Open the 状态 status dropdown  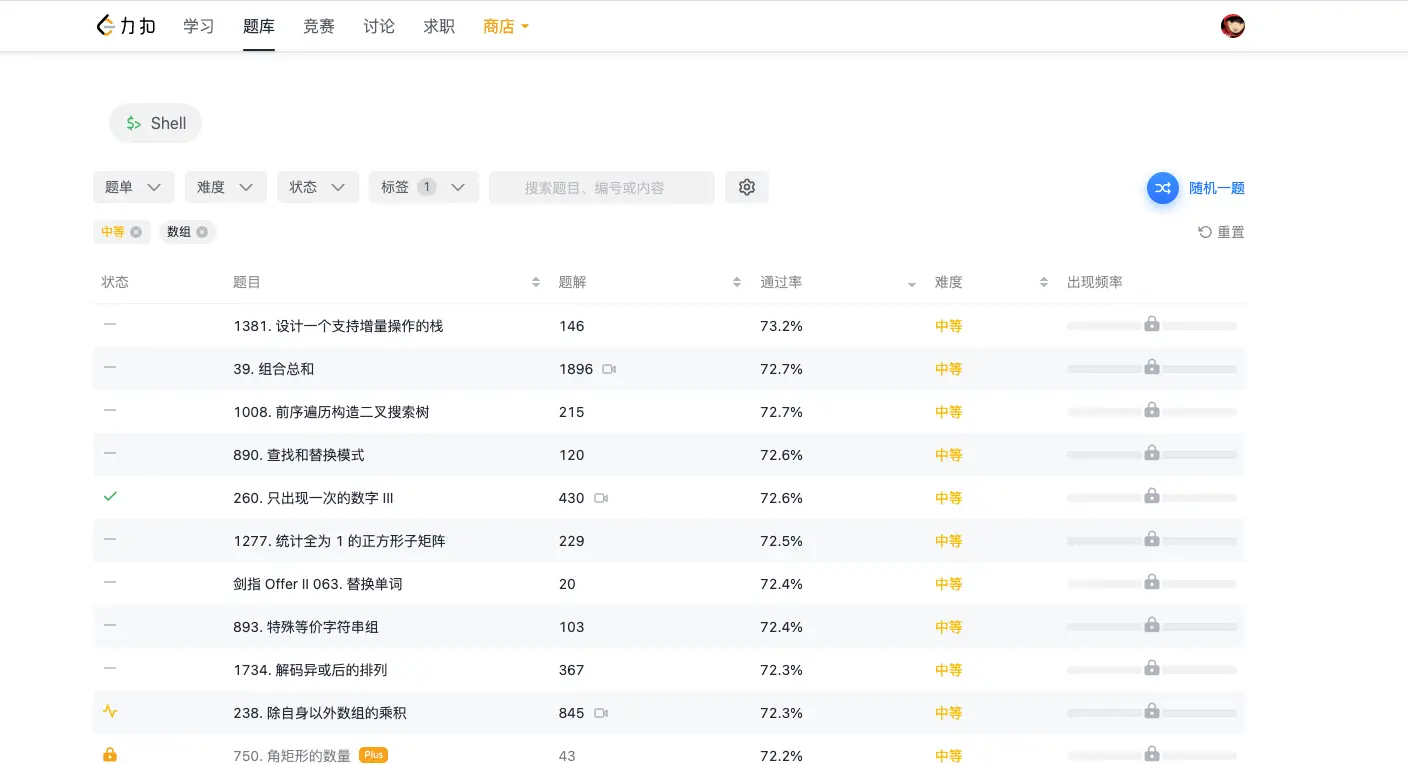(x=318, y=187)
